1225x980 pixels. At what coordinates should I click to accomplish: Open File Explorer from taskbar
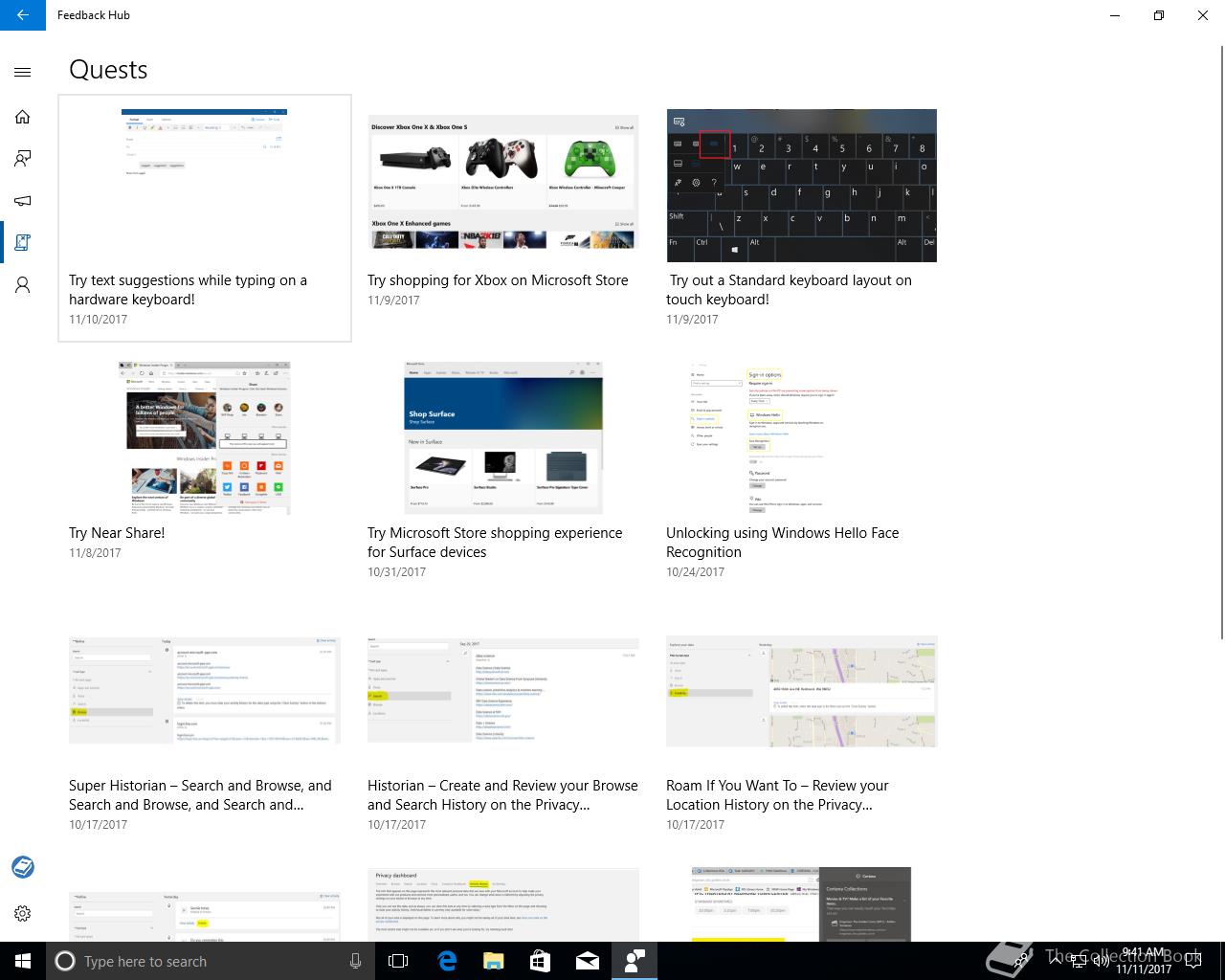[493, 961]
